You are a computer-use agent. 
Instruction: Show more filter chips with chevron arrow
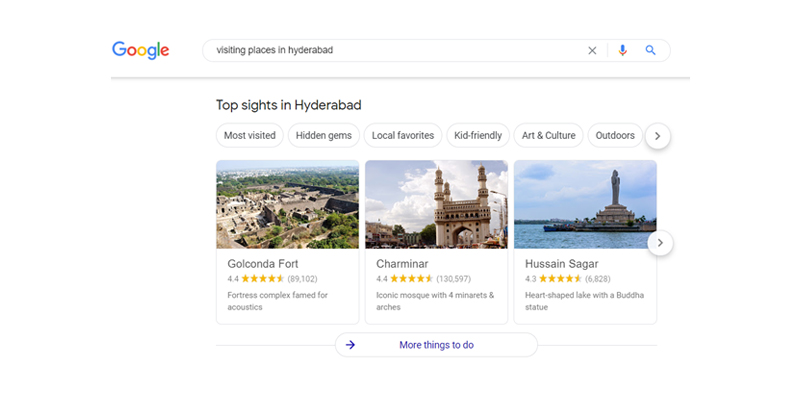pyautogui.click(x=658, y=136)
